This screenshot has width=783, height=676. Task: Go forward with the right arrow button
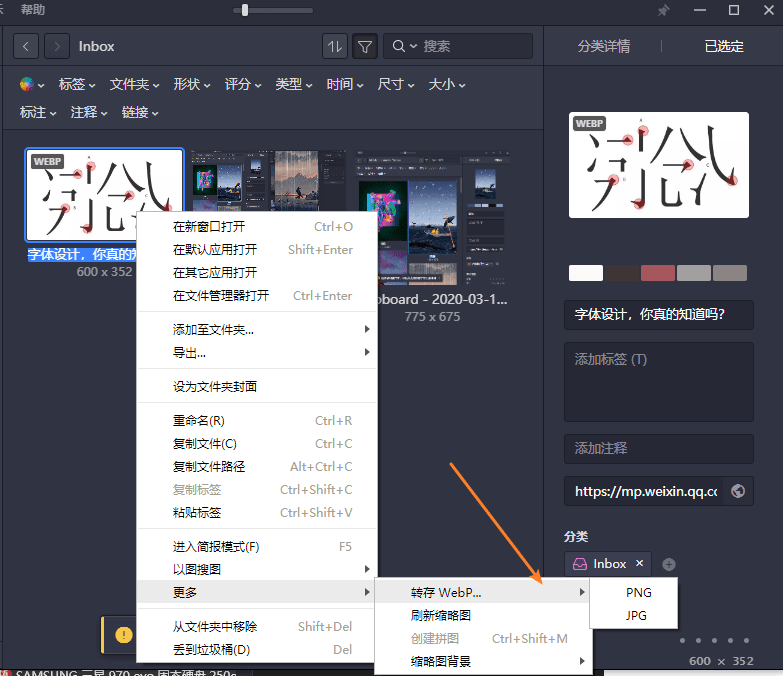(x=57, y=46)
